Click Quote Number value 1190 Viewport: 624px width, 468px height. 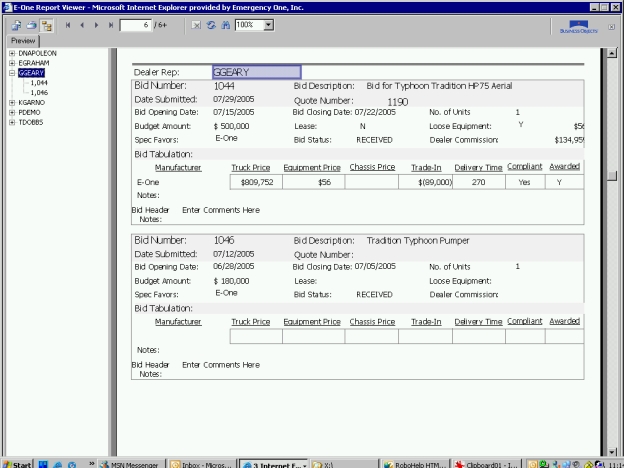click(398, 102)
